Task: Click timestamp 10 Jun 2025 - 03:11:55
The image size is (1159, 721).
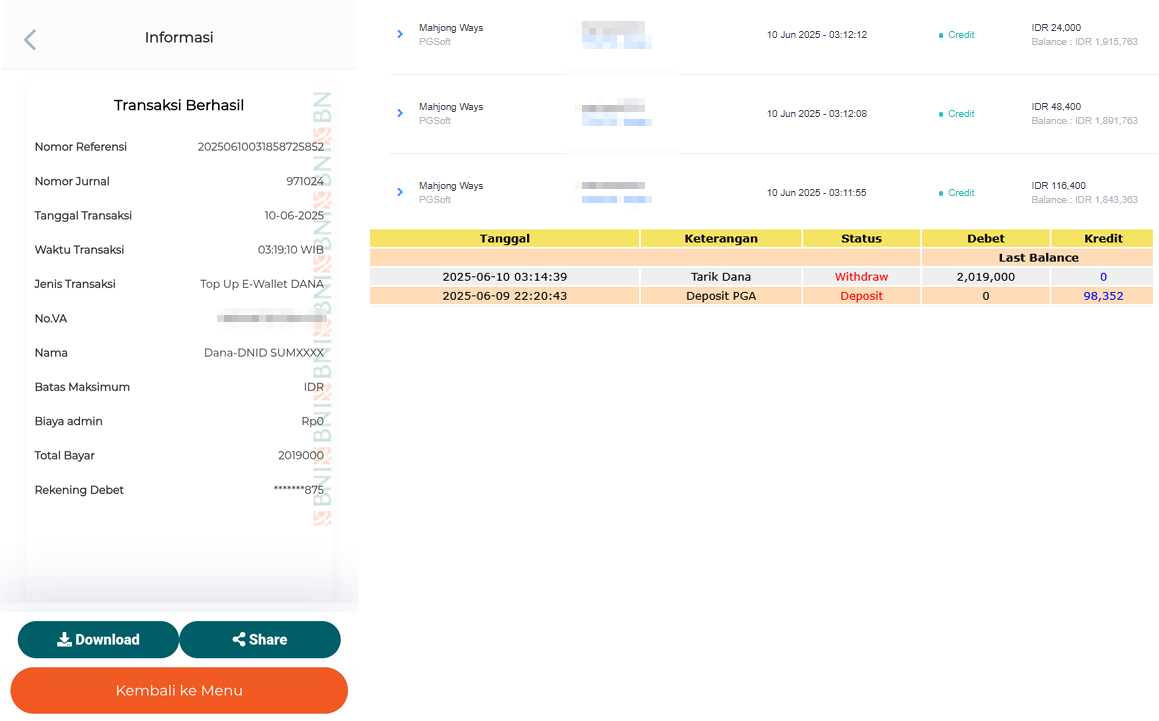Action: [x=817, y=193]
